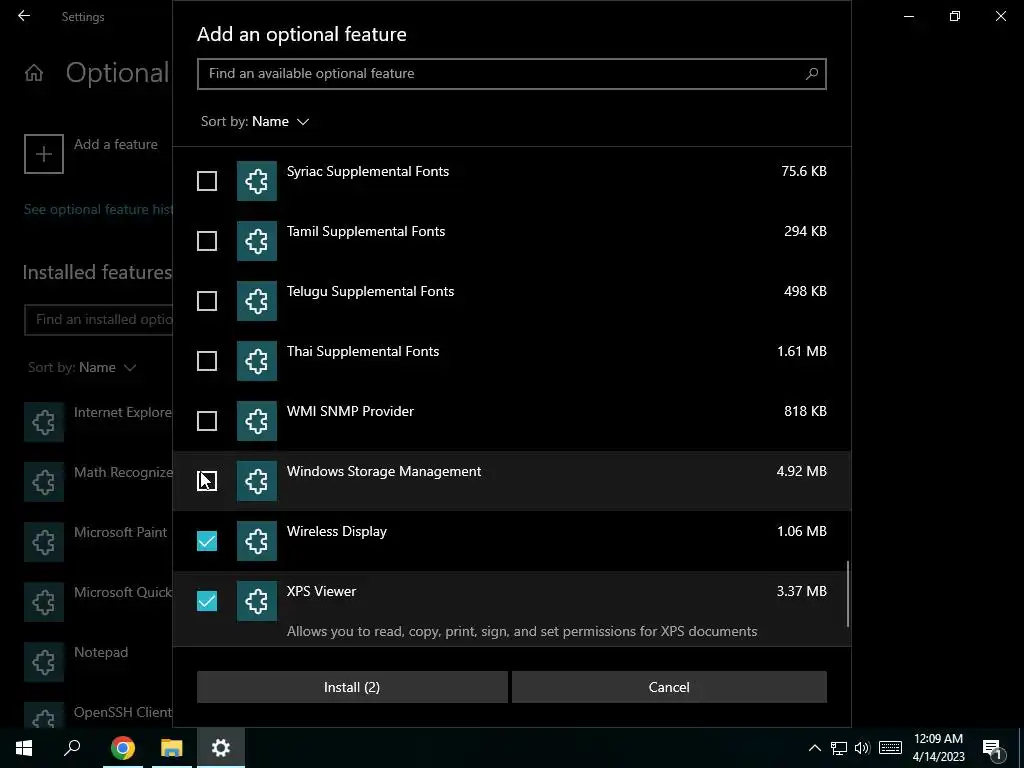This screenshot has width=1024, height=768.
Task: Click the Thai Supplemental Fonts feature icon
Action: click(x=257, y=361)
